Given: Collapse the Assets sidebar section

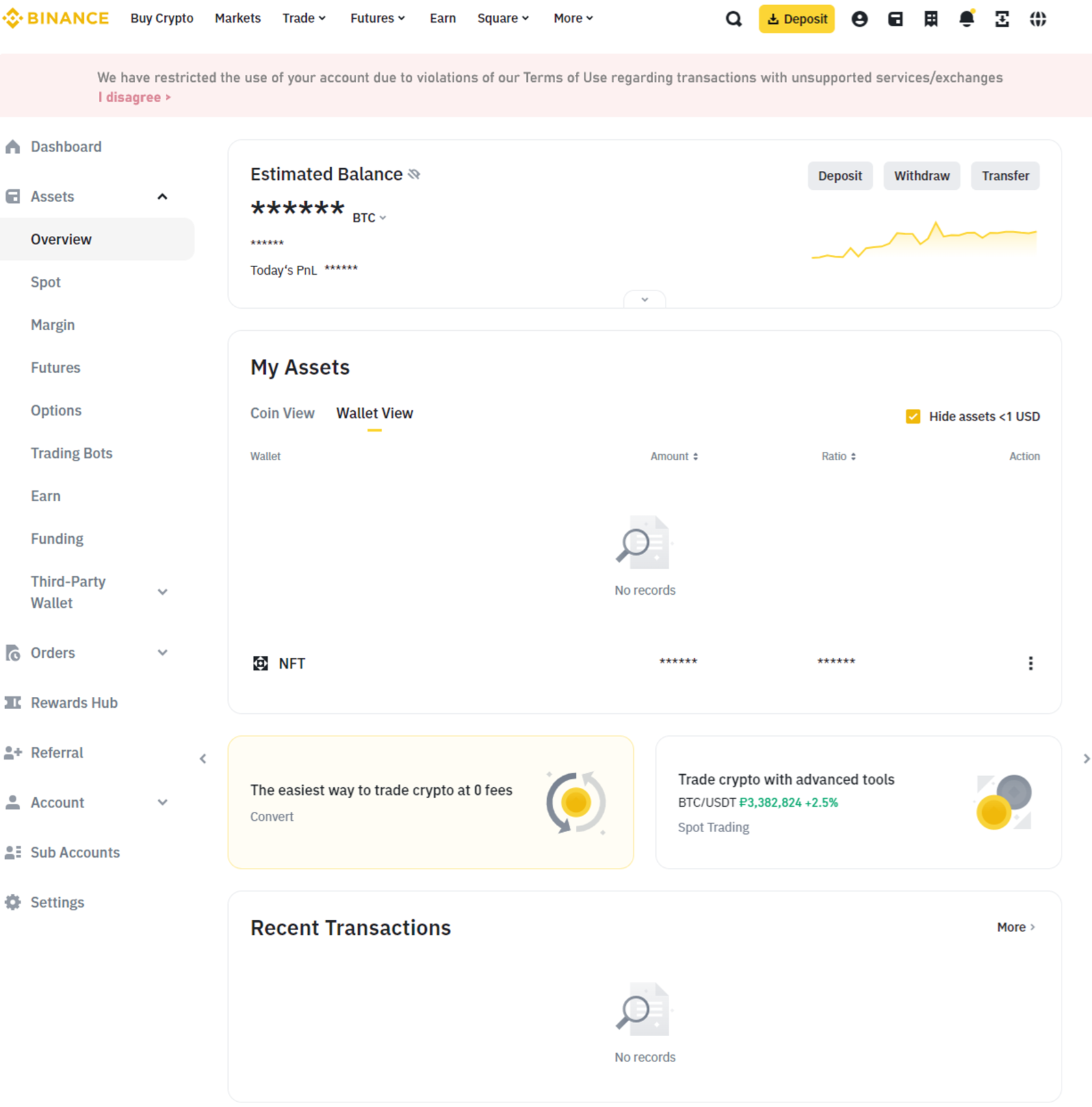Looking at the screenshot, I should pyautogui.click(x=162, y=196).
